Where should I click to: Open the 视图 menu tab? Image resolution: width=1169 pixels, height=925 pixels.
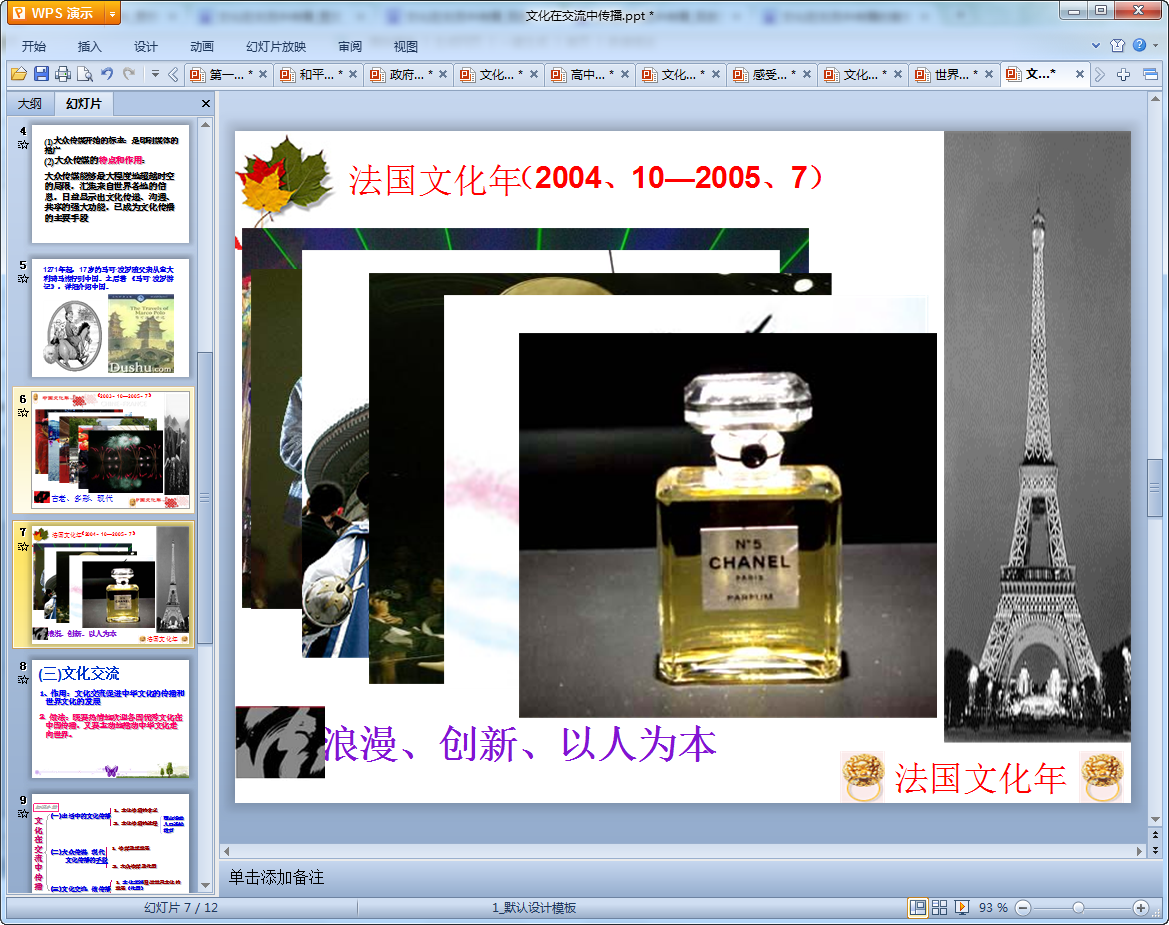[x=406, y=46]
